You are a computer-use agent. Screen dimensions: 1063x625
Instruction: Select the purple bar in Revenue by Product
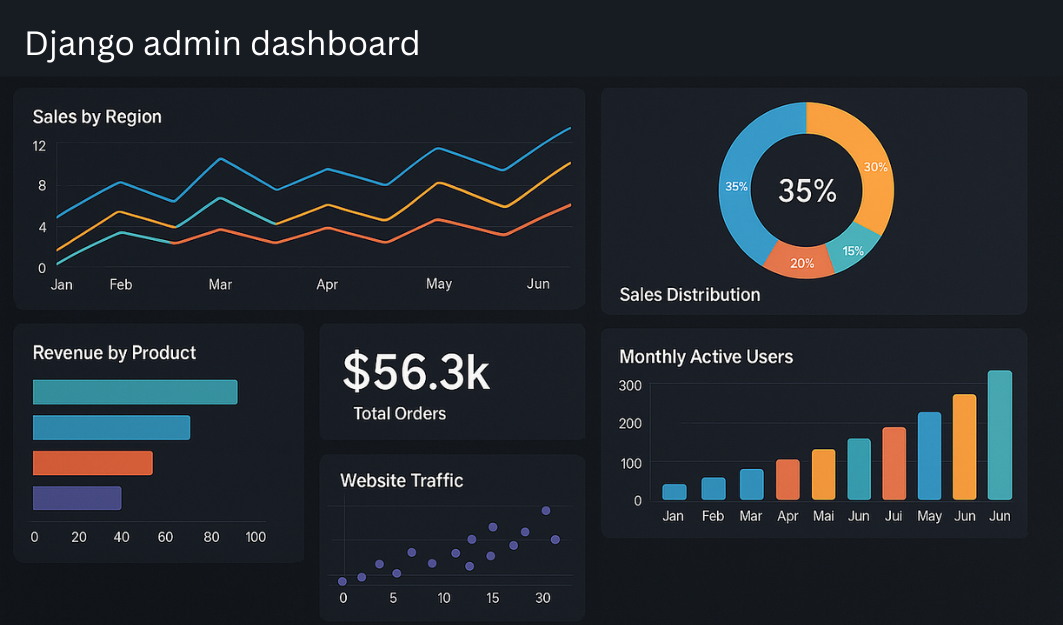pos(77,498)
